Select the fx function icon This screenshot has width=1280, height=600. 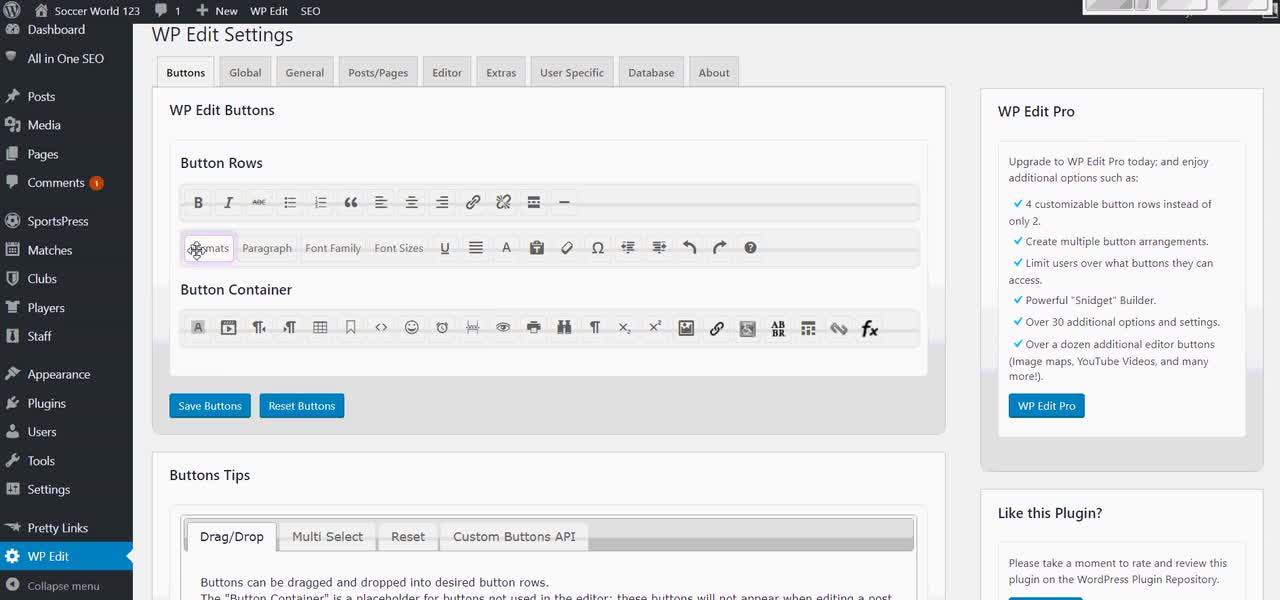(869, 328)
